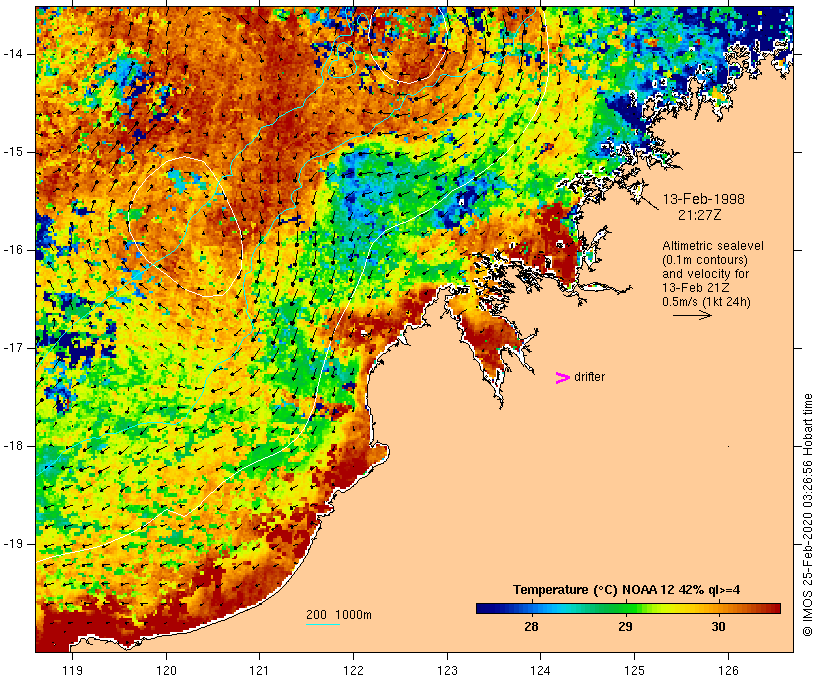
Task: Click the color bar label '29'
Action: click(x=625, y=626)
